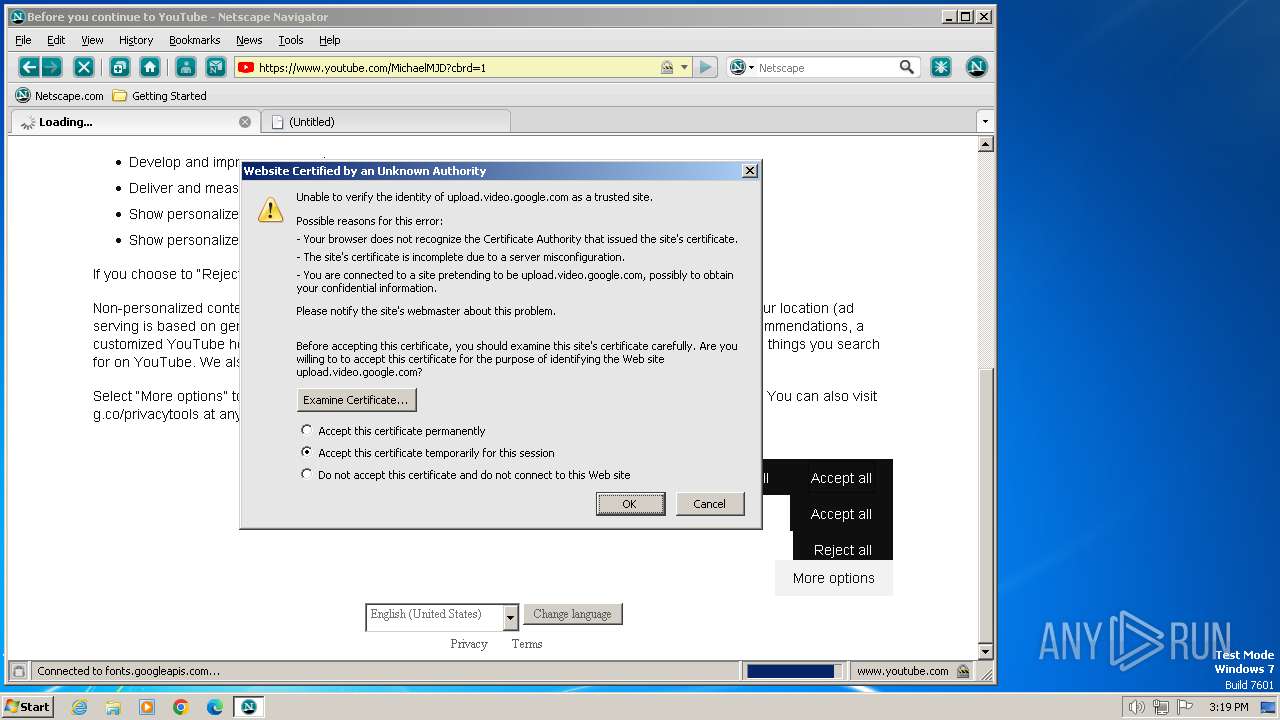Click the taskbar clock showing 3:19 PM

pos(1228,707)
